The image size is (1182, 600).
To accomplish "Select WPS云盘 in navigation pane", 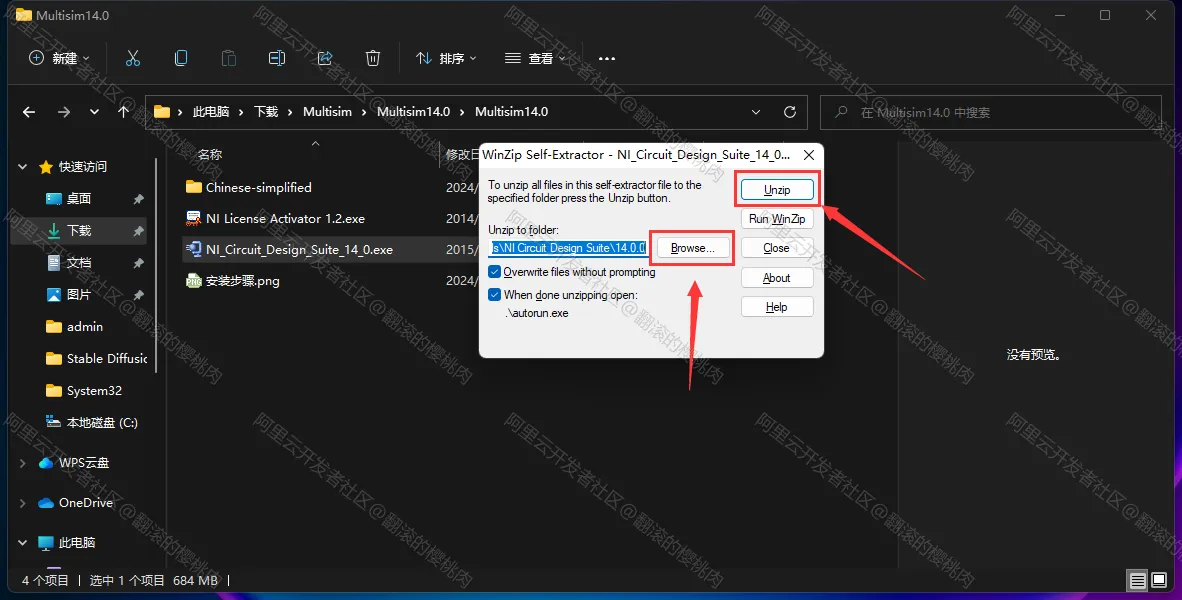I will 84,463.
